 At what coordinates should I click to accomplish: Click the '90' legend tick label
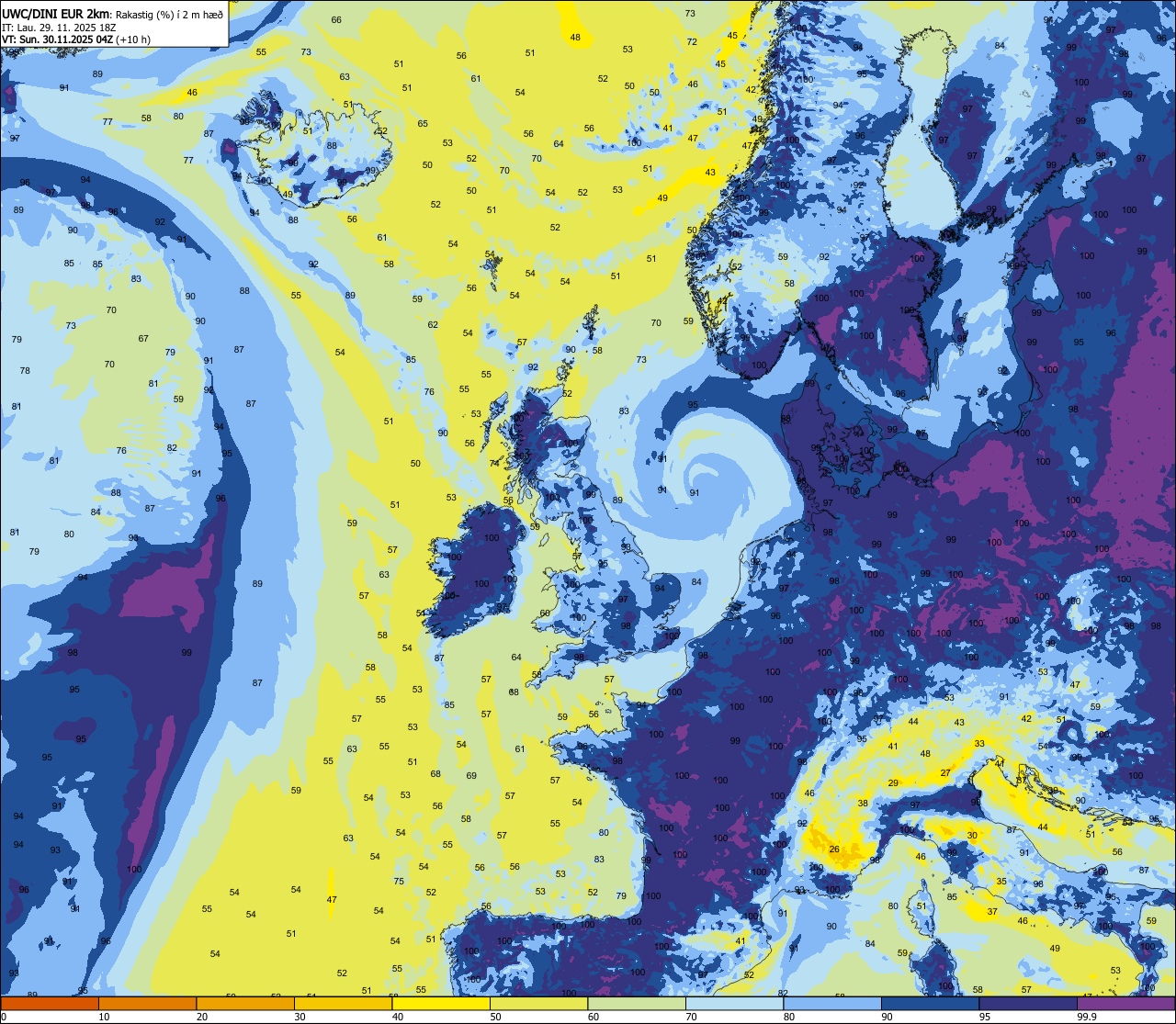pos(887,1017)
